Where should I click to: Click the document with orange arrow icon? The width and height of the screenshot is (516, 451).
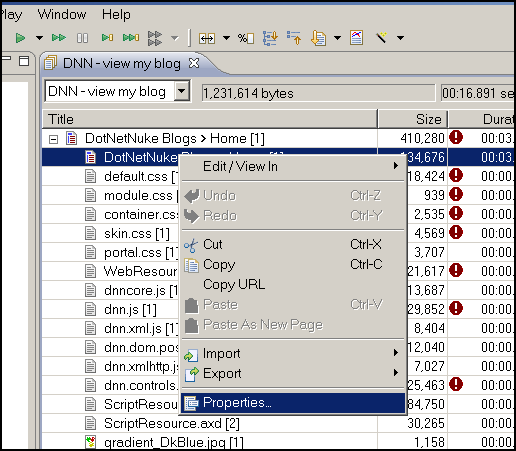(318, 38)
